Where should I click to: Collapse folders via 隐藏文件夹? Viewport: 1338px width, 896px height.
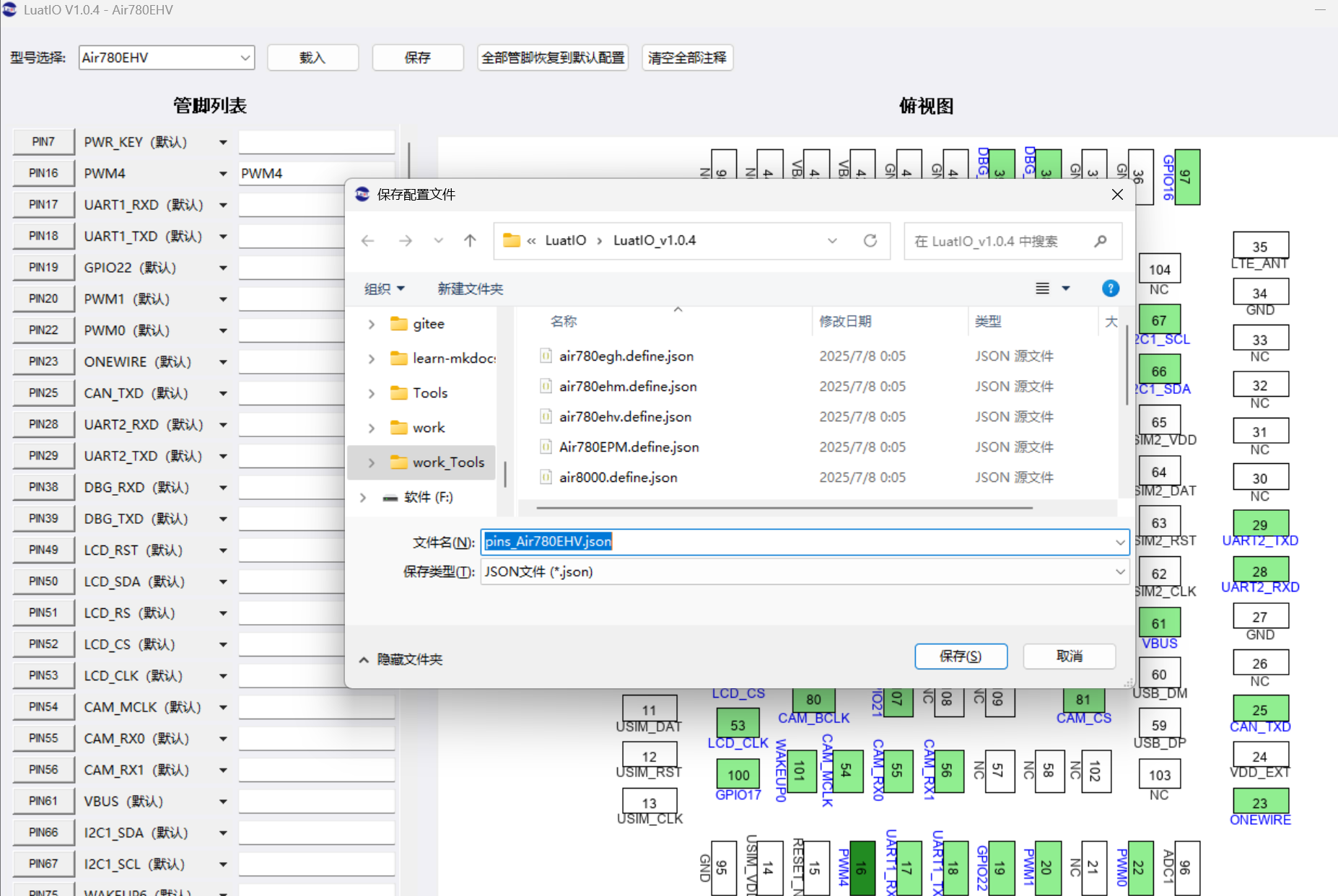coord(401,659)
